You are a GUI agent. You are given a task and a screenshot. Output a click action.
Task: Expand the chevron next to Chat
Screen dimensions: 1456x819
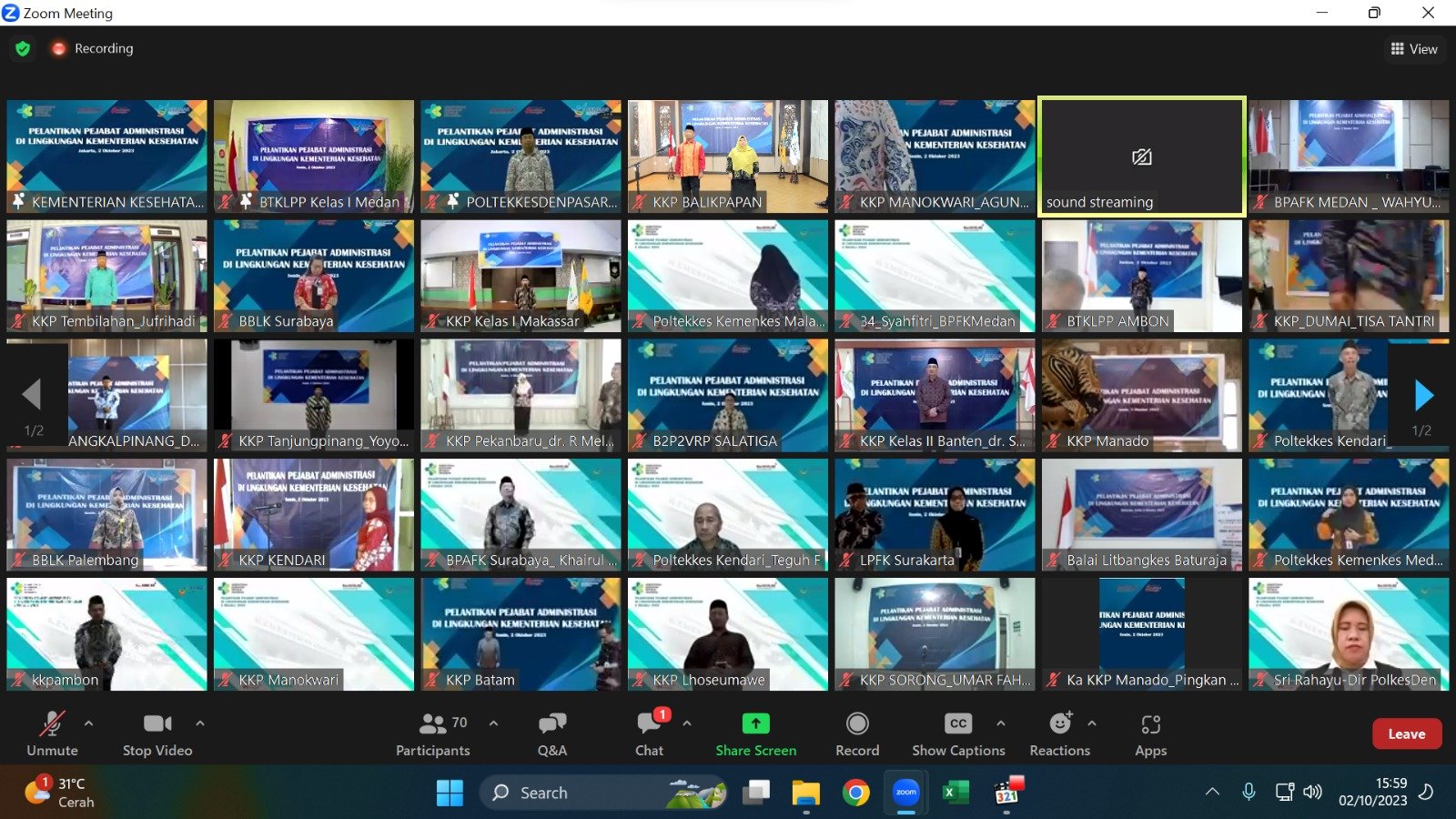[x=687, y=723]
